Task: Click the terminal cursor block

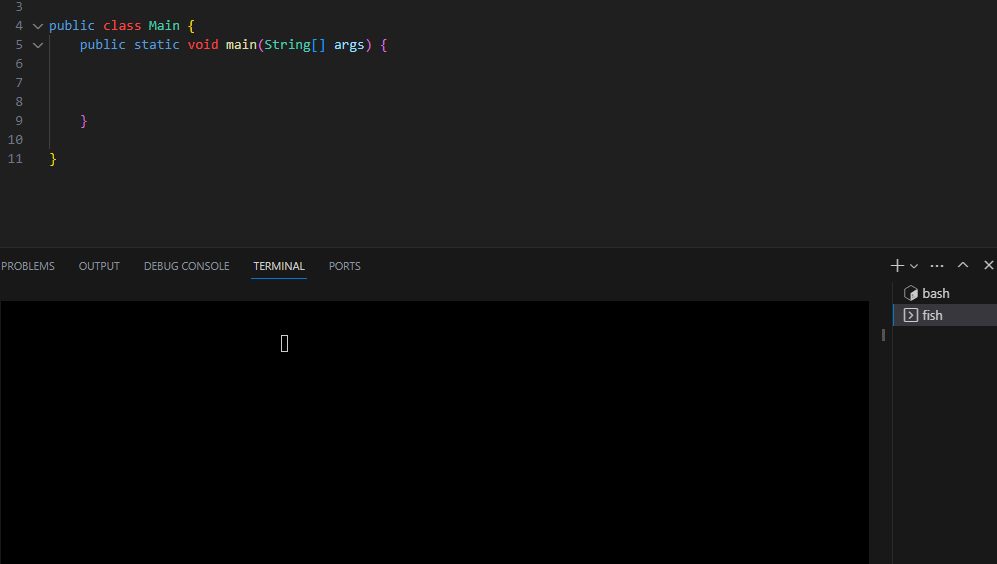Action: [284, 343]
